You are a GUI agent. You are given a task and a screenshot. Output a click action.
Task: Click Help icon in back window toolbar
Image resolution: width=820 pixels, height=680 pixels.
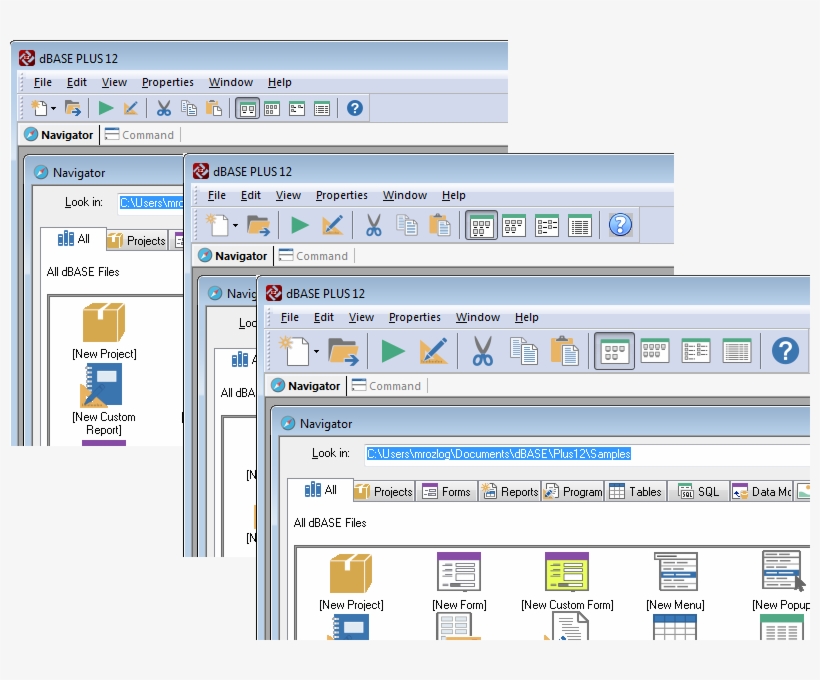coord(355,108)
